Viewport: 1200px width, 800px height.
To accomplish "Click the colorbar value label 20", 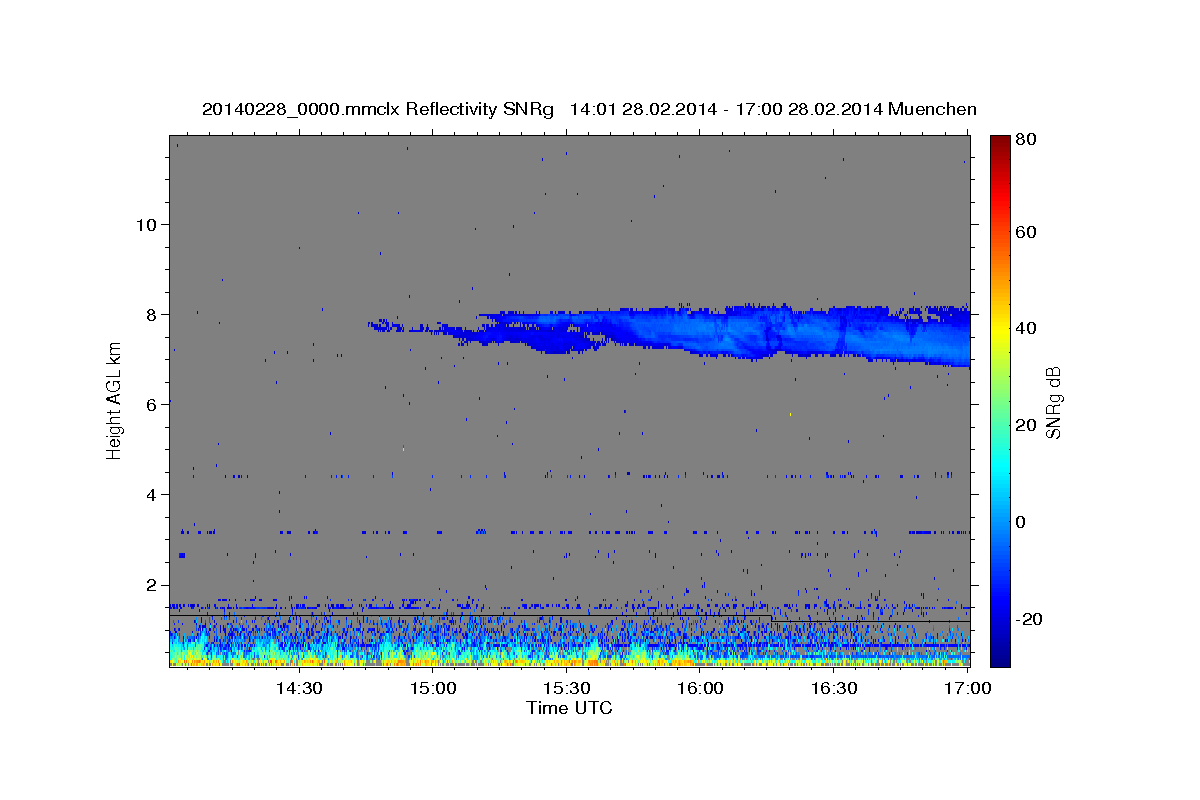I will pos(1026,425).
